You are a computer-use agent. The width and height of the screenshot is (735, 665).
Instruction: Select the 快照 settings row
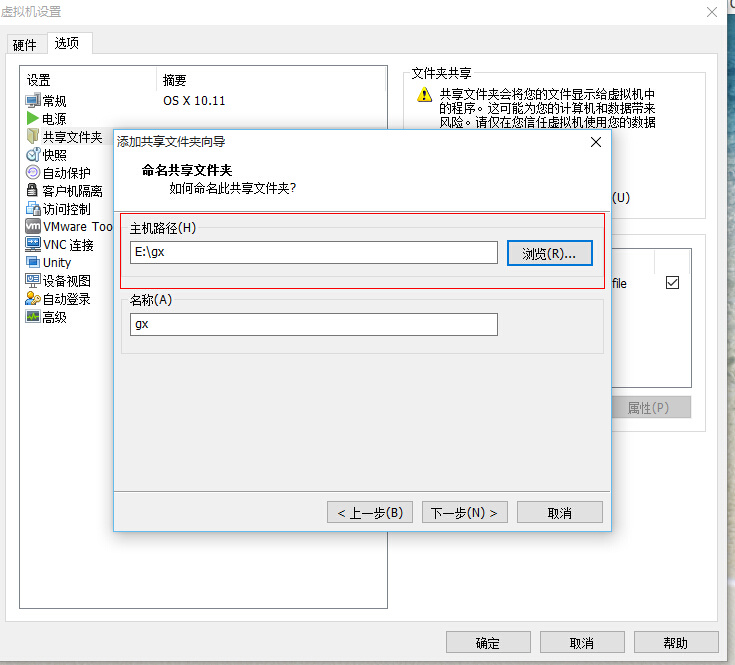(x=68, y=154)
